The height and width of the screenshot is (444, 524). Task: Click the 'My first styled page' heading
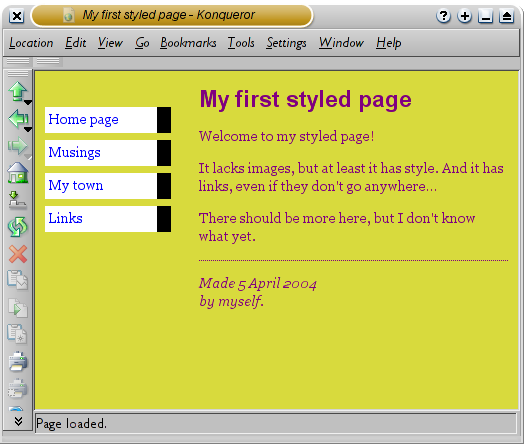305,100
